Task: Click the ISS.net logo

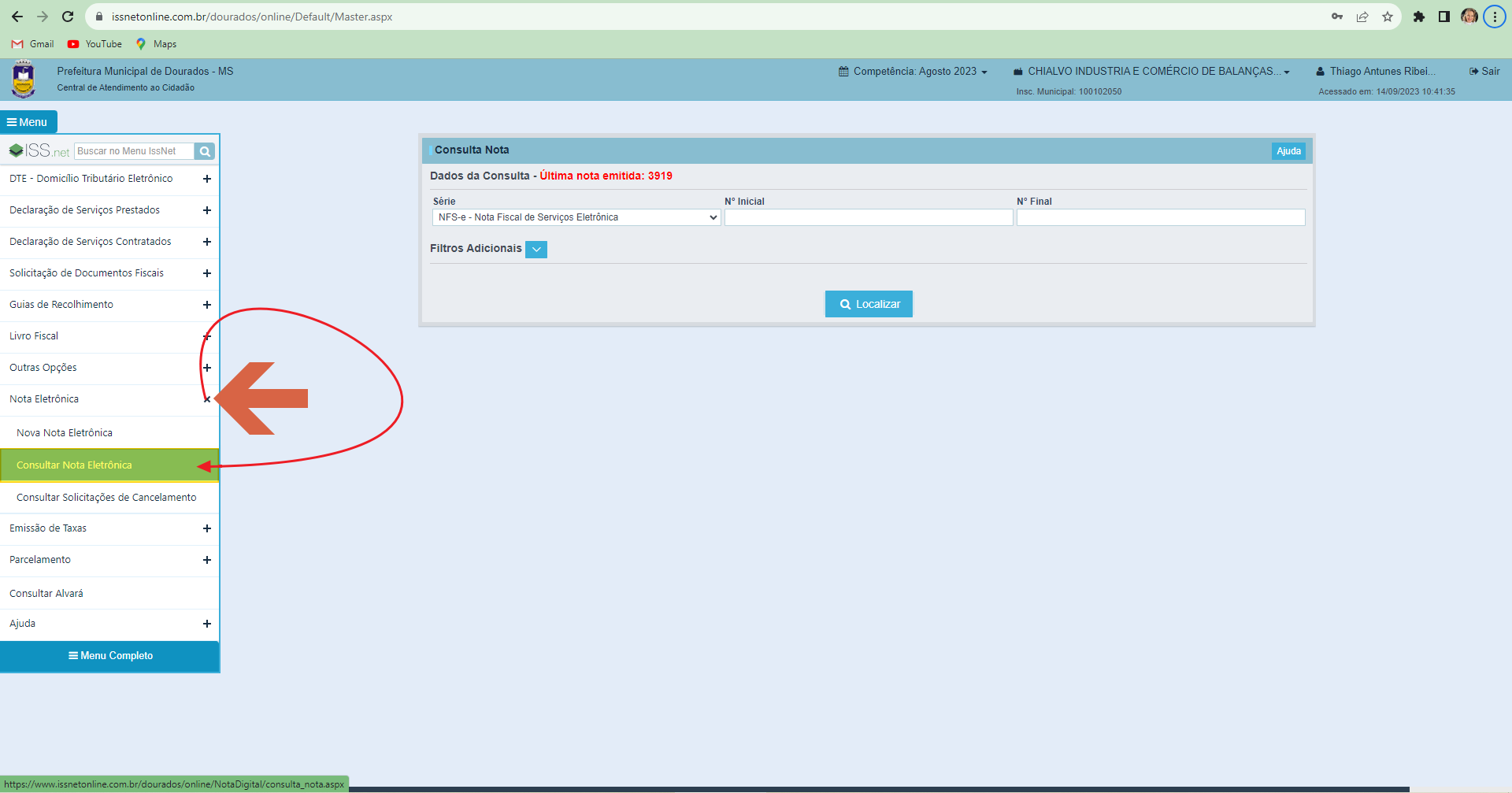Action: [39, 150]
